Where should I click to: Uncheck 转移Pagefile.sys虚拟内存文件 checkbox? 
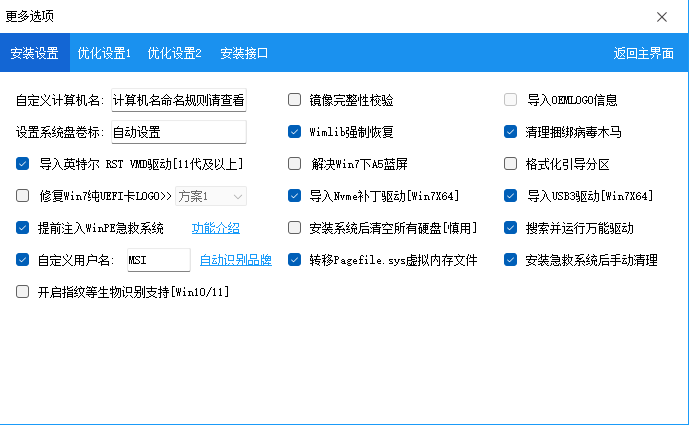[294, 260]
